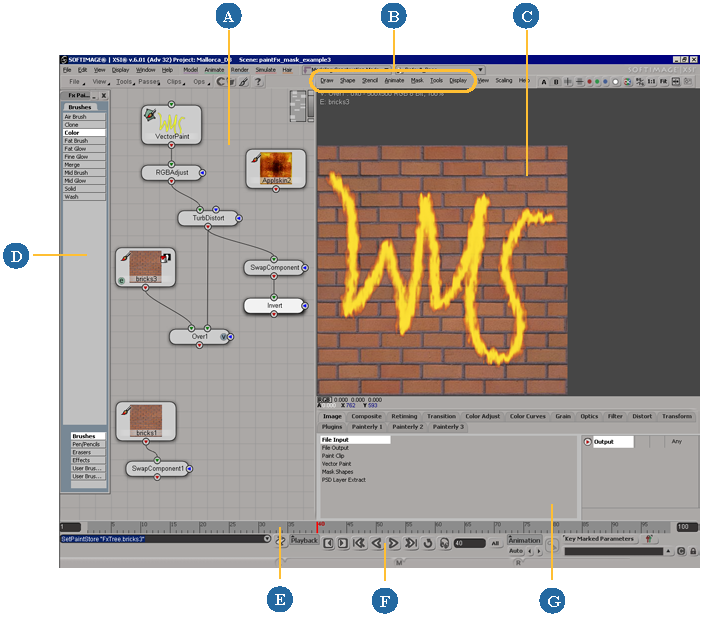Show all RGB channels combined icon
The height and width of the screenshot is (617, 703).
628,82
